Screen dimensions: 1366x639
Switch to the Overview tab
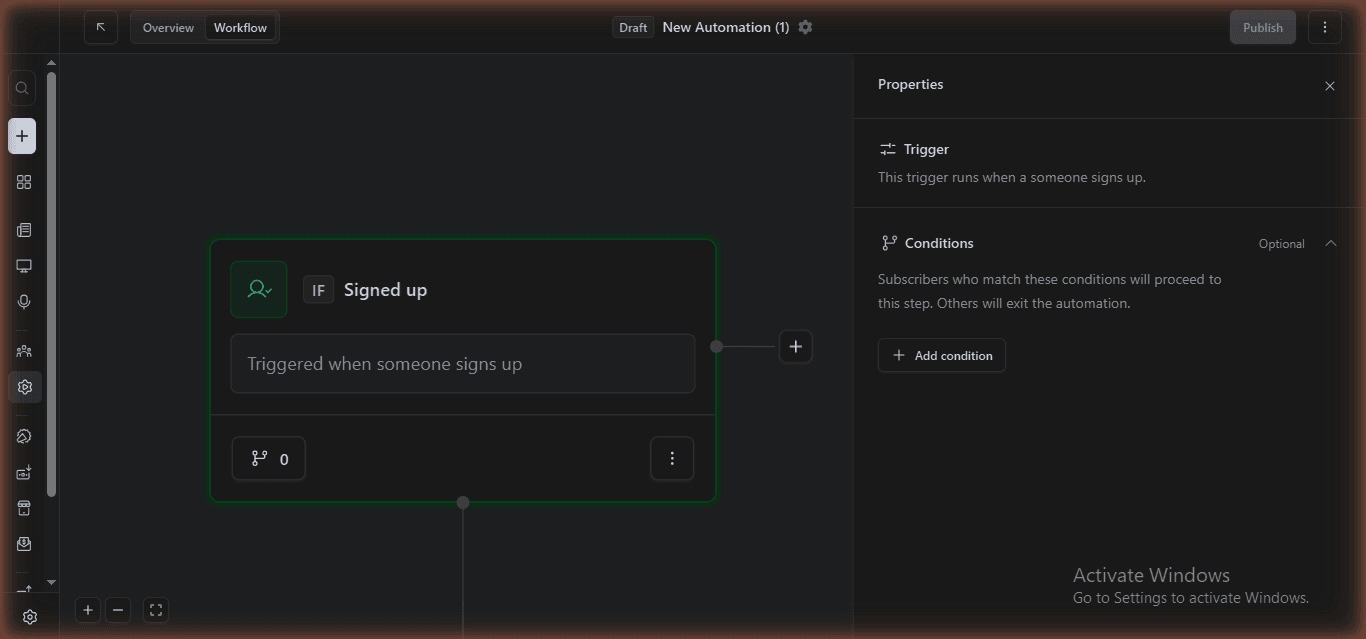(168, 27)
